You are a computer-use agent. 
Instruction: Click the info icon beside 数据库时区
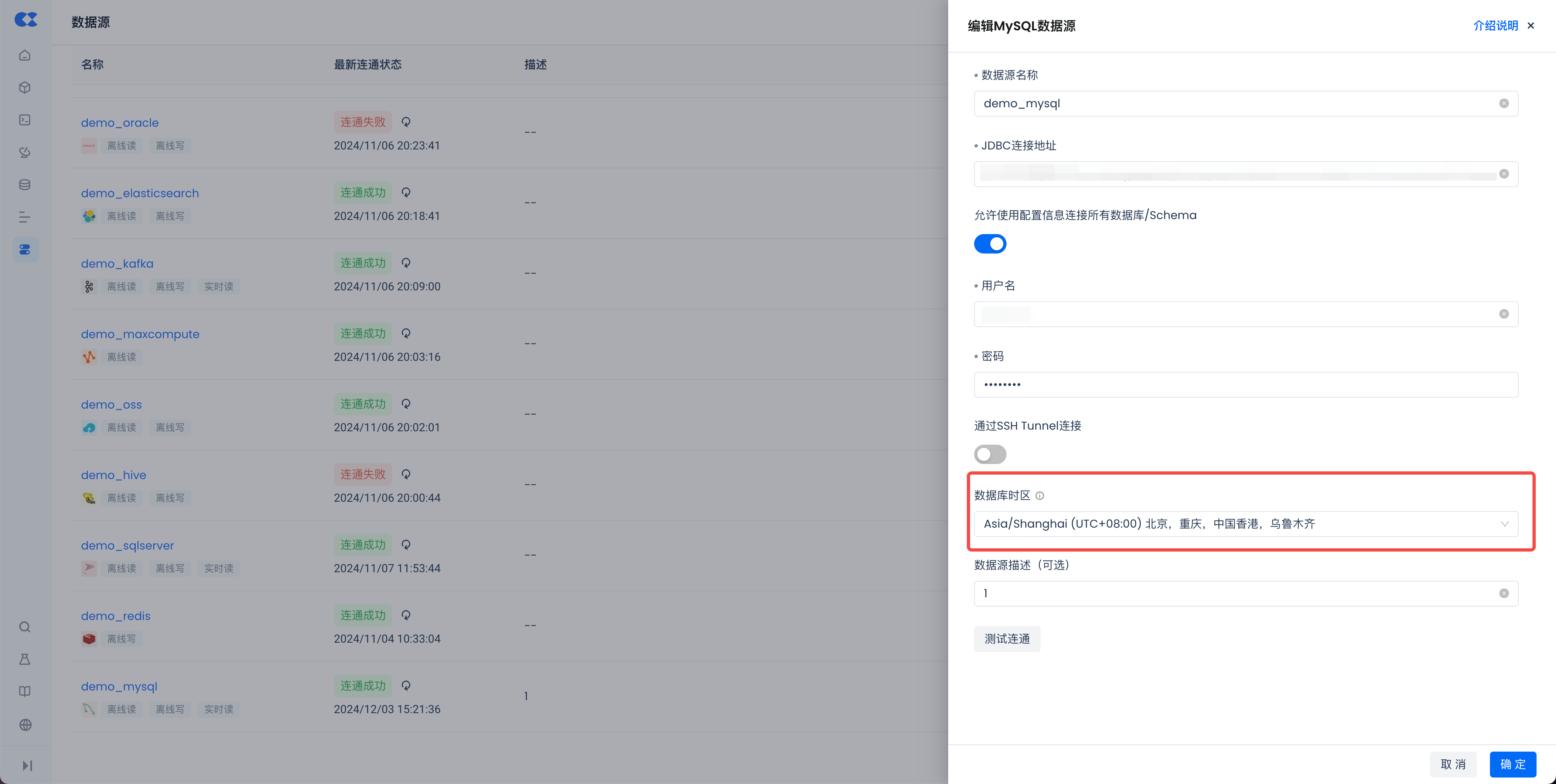tap(1039, 496)
